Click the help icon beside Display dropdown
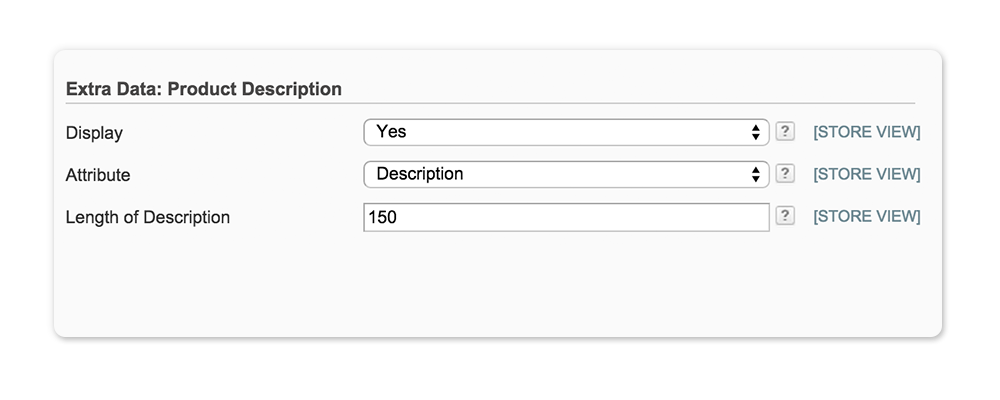This screenshot has width=1000, height=400. coord(786,131)
